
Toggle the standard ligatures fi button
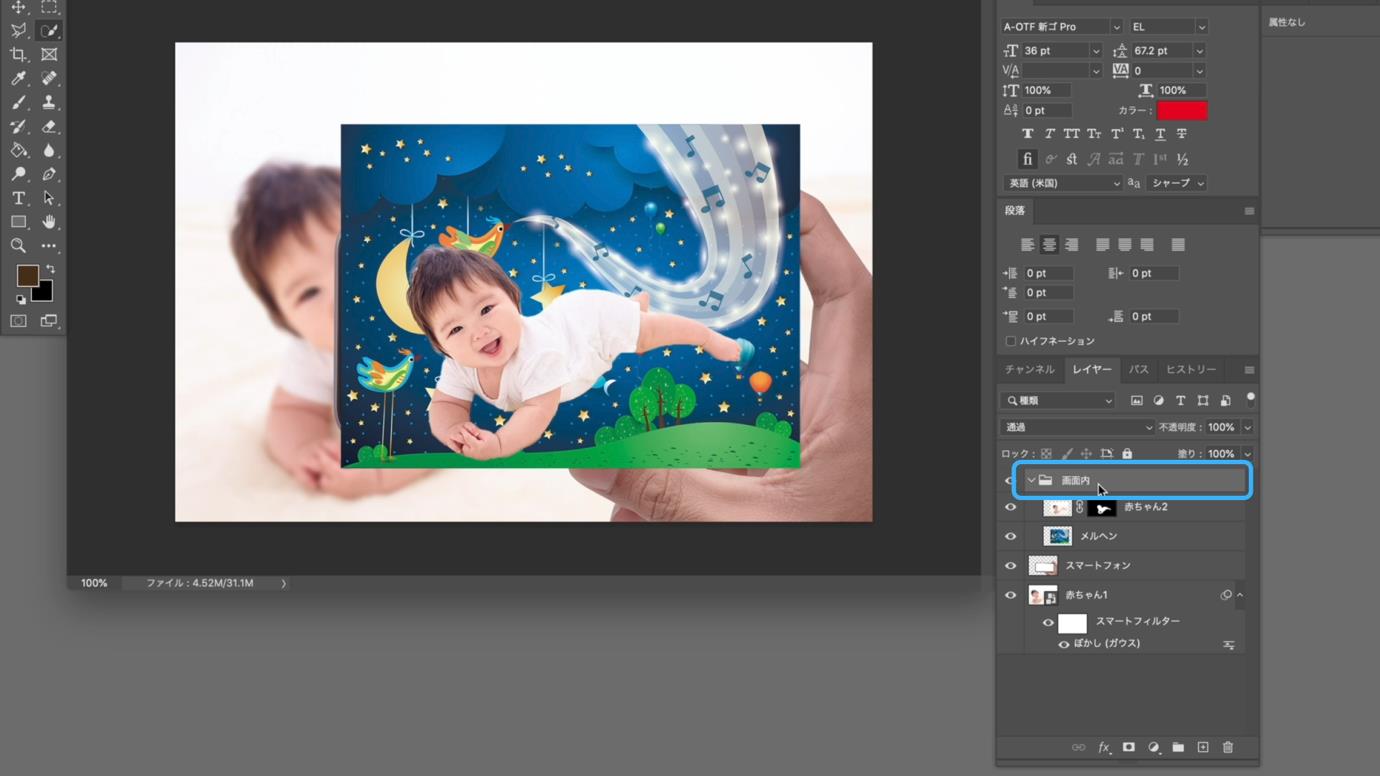click(x=1027, y=159)
